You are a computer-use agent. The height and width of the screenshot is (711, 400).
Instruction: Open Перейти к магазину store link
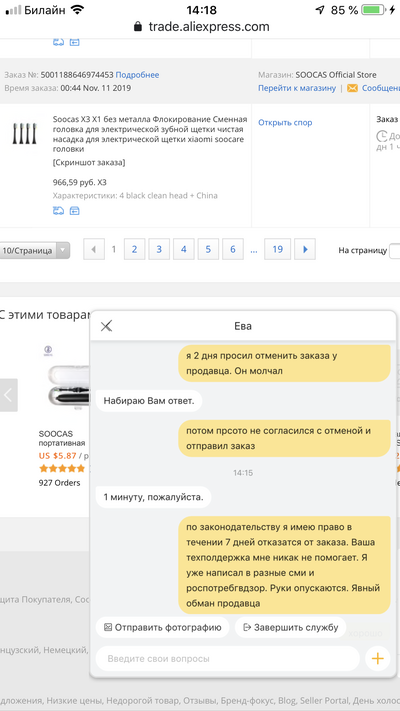pyautogui.click(x=297, y=88)
